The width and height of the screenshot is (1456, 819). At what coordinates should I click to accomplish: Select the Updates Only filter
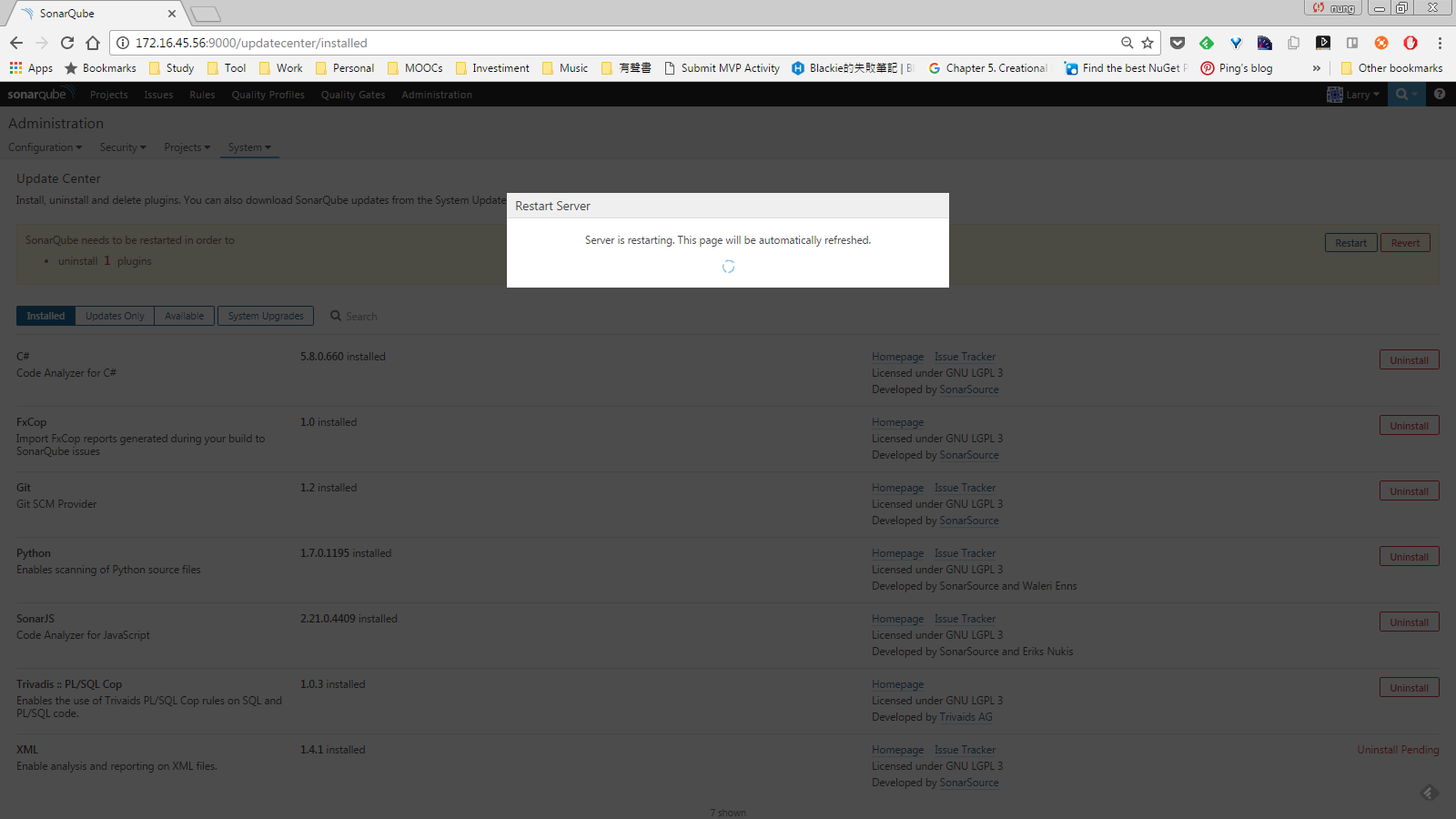coord(115,316)
